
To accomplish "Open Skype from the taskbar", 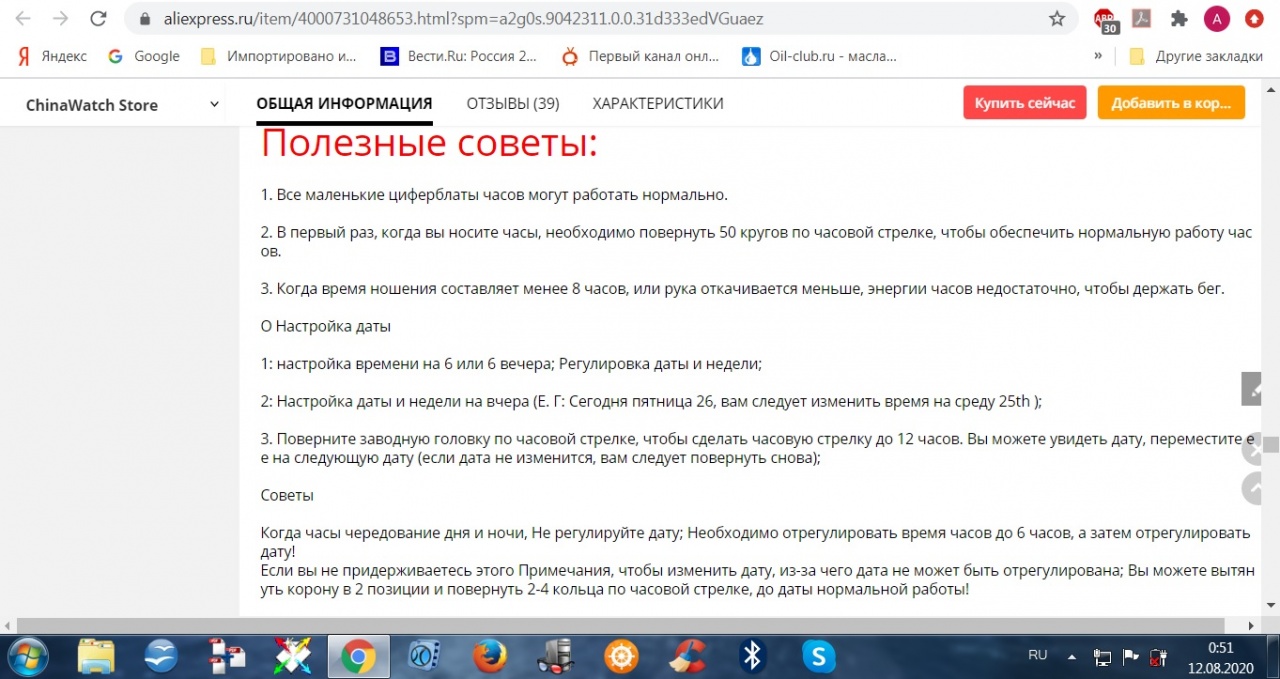I will coord(818,656).
